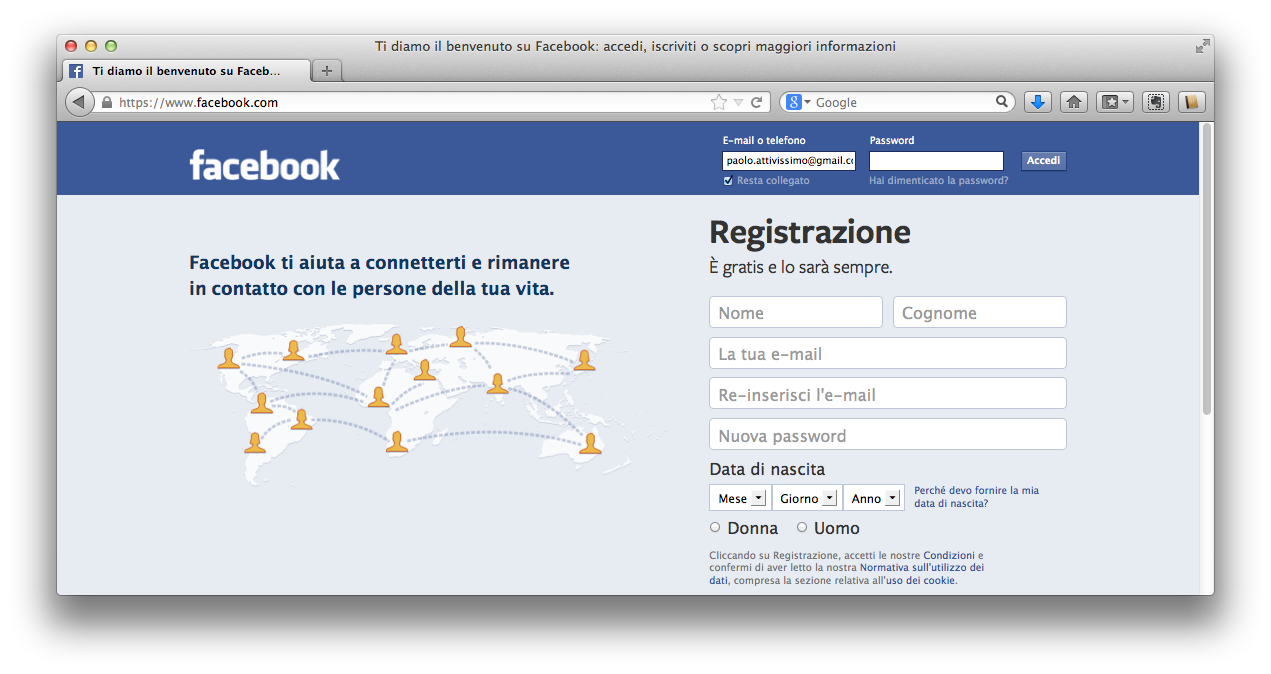Click the Nome input field
1271x674 pixels.
pyautogui.click(x=796, y=312)
